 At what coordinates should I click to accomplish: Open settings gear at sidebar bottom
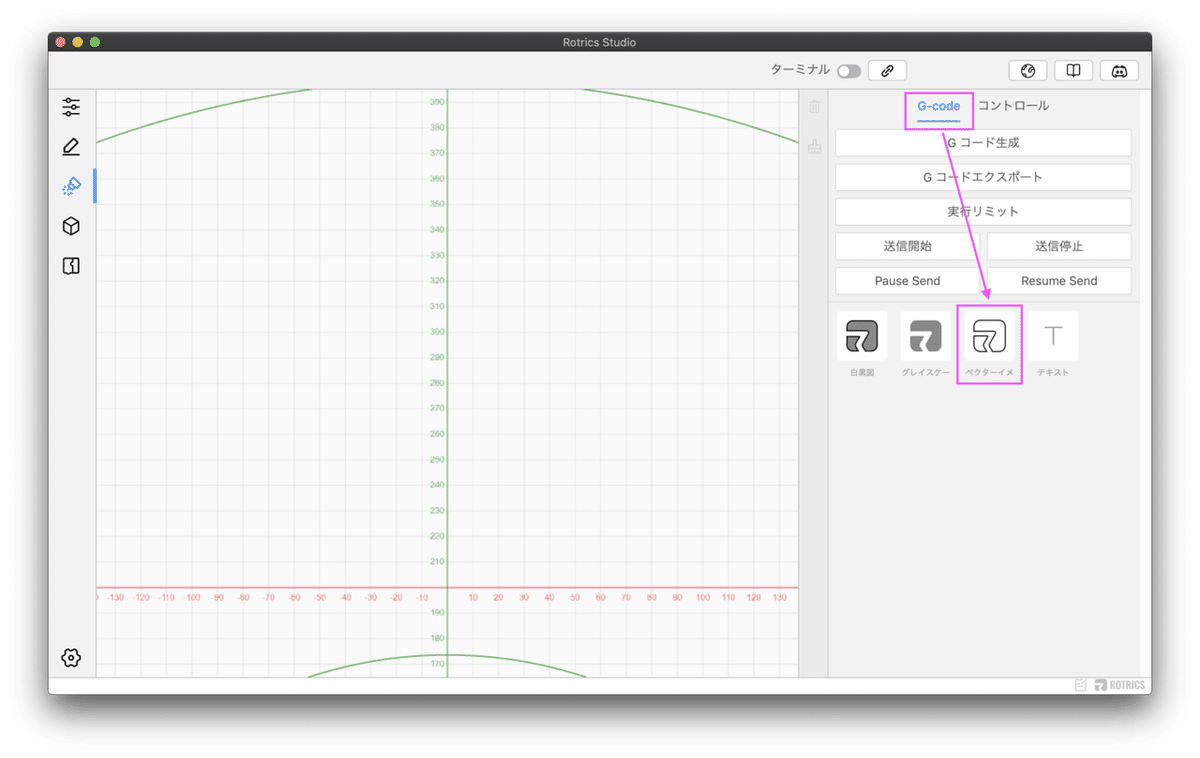[x=71, y=657]
